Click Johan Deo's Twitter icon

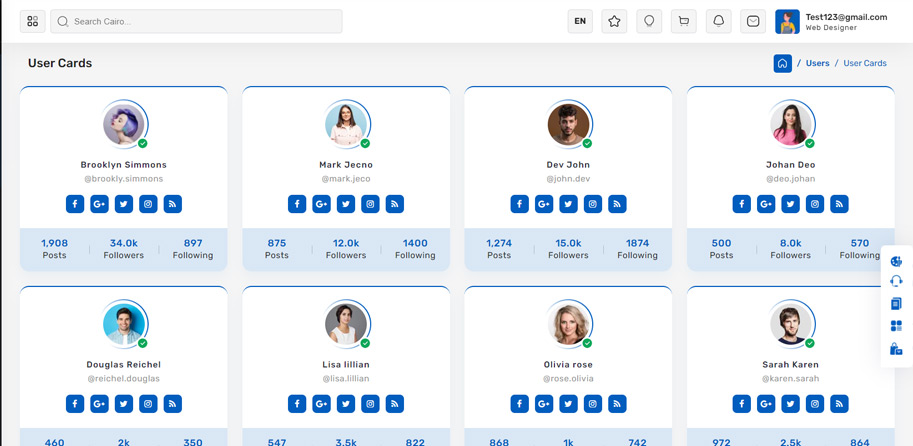tap(790, 204)
